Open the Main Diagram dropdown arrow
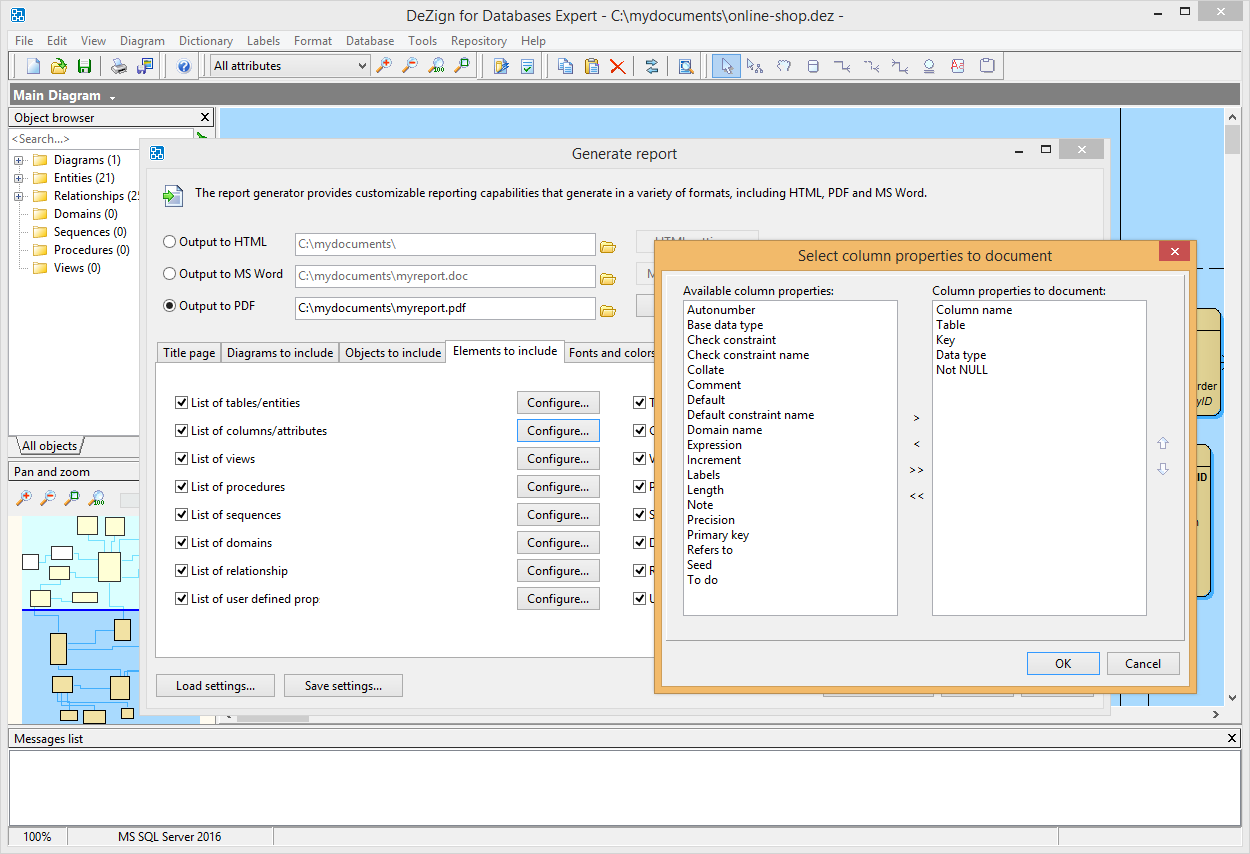The width and height of the screenshot is (1250, 854). pyautogui.click(x=113, y=97)
